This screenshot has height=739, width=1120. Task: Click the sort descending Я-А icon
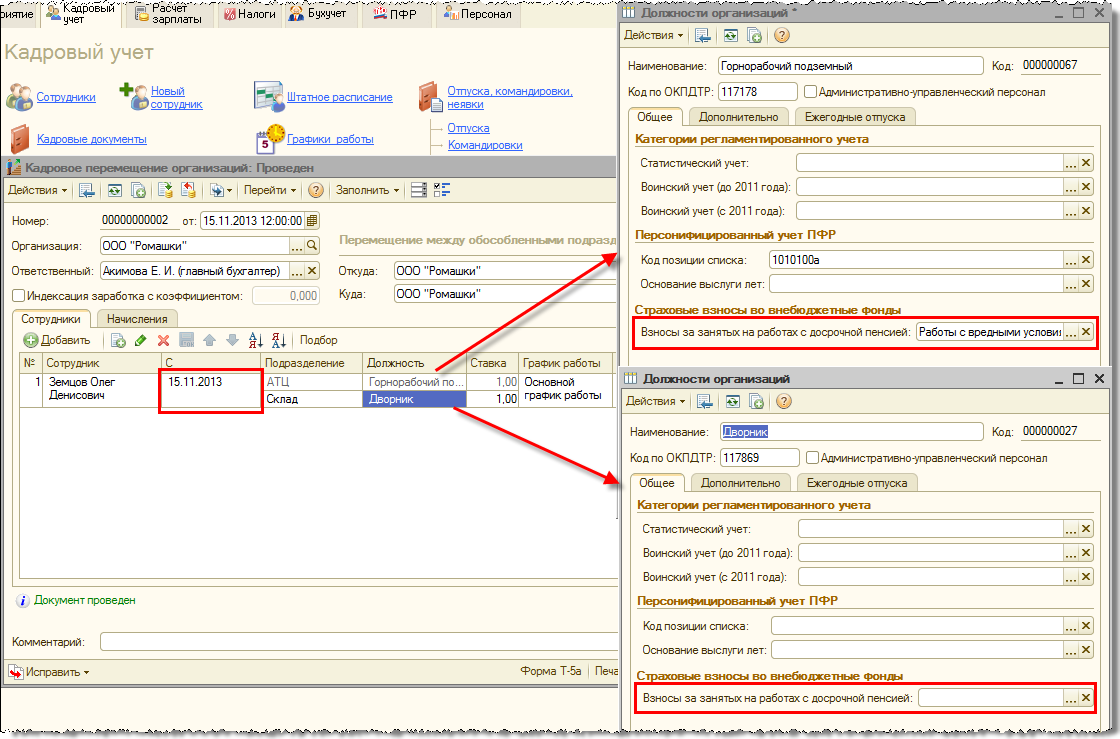click(279, 341)
